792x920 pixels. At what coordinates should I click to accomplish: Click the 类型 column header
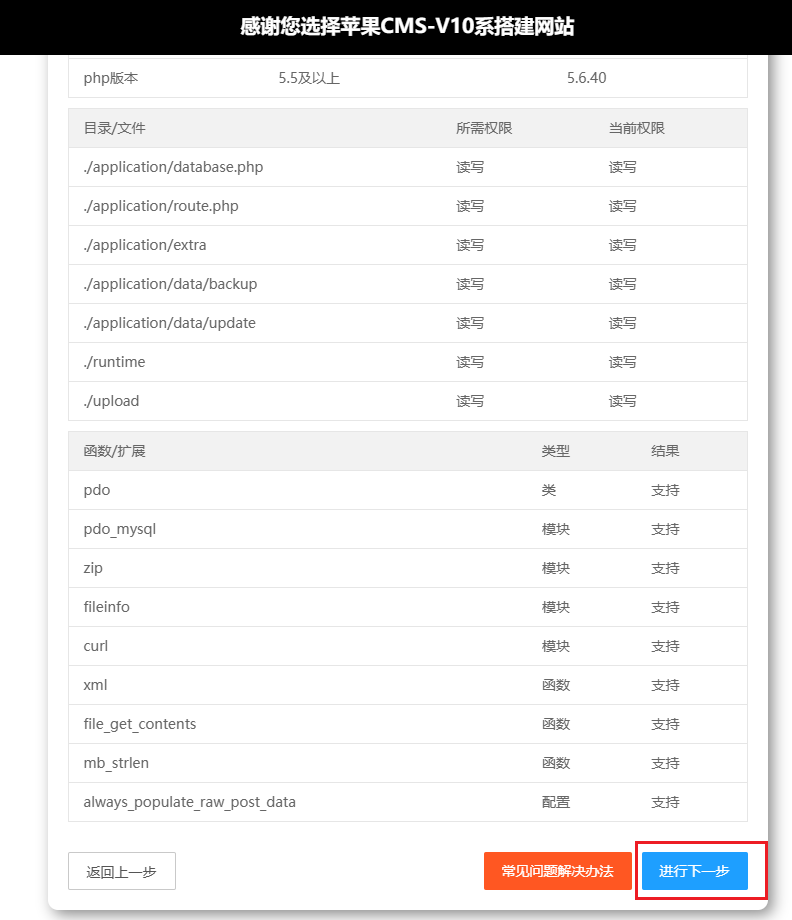556,451
